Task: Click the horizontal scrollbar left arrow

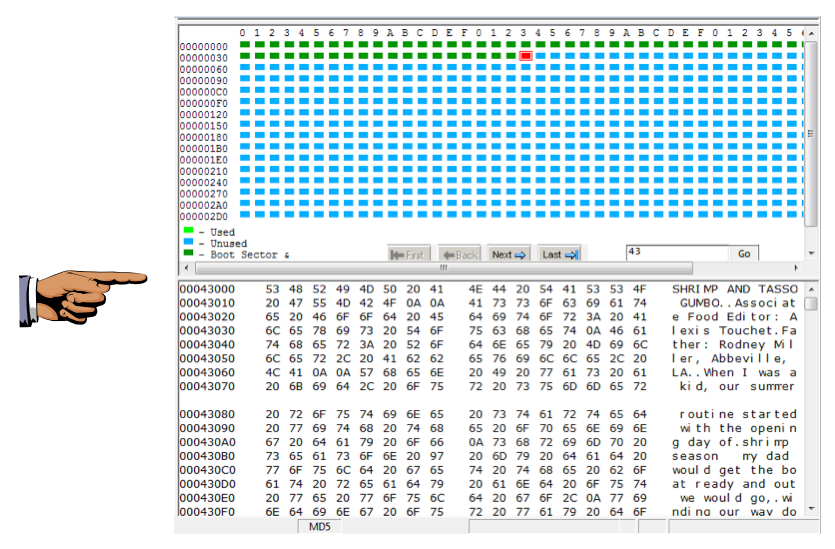Action: coord(186,268)
